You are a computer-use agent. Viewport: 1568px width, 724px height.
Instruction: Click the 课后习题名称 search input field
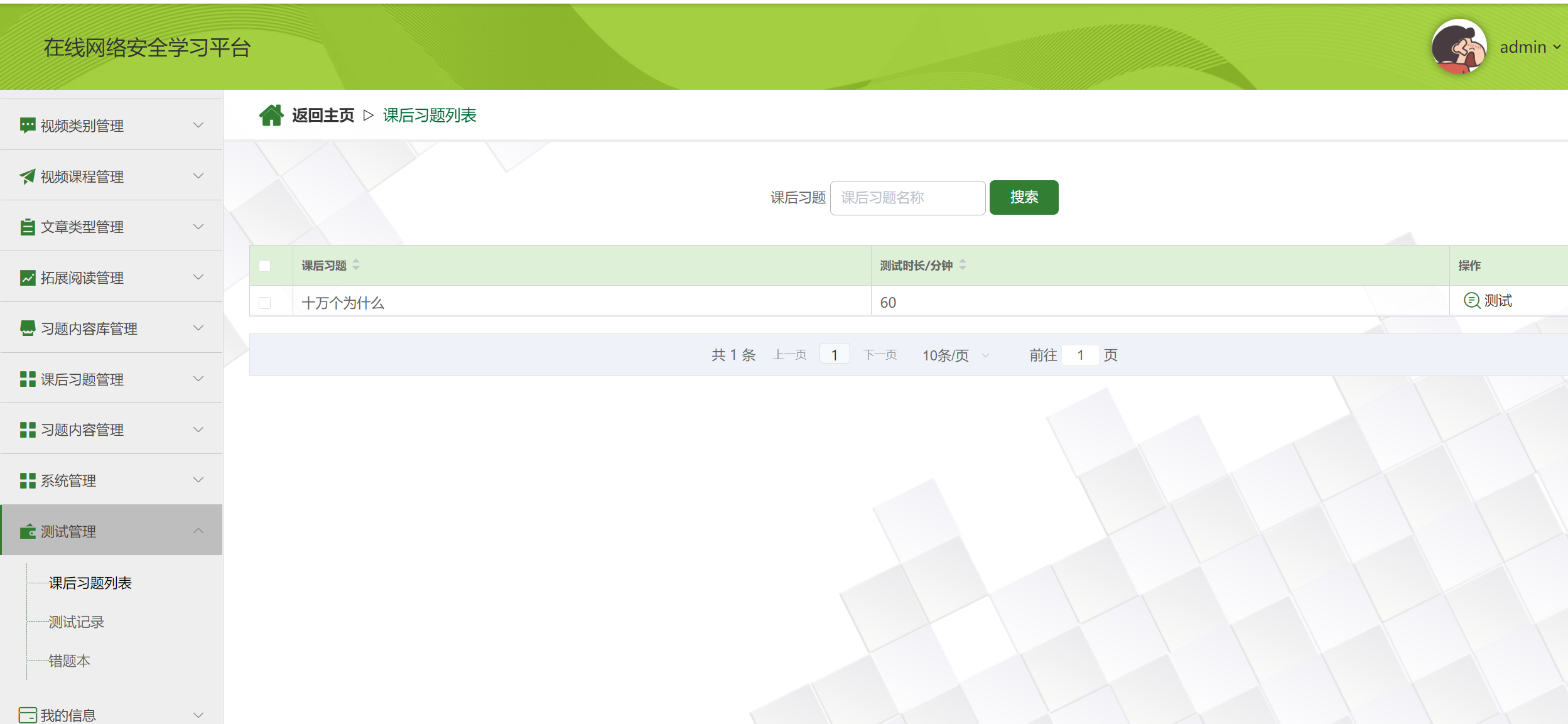pyautogui.click(x=907, y=198)
